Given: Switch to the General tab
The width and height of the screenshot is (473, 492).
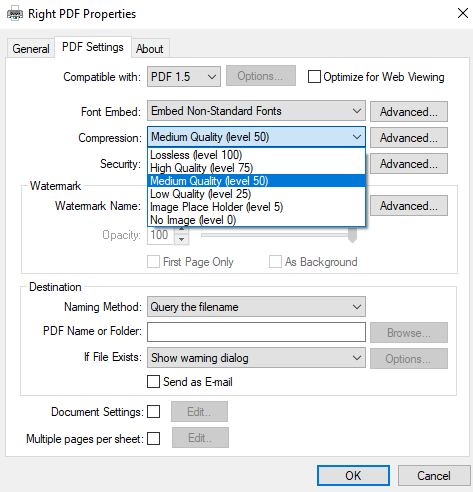Looking at the screenshot, I should 31,49.
